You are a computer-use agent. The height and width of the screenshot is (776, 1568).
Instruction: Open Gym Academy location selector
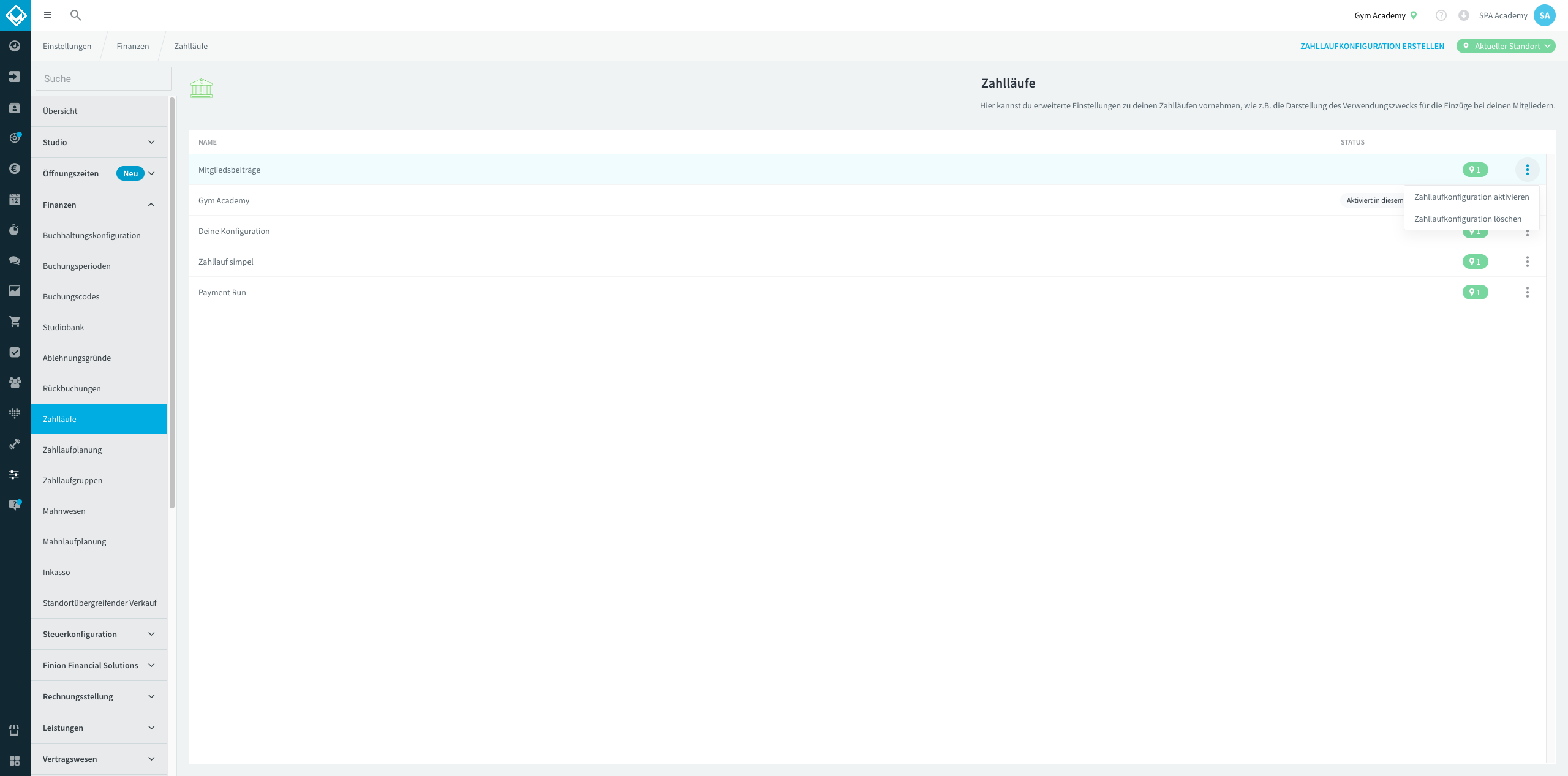pyautogui.click(x=1385, y=15)
